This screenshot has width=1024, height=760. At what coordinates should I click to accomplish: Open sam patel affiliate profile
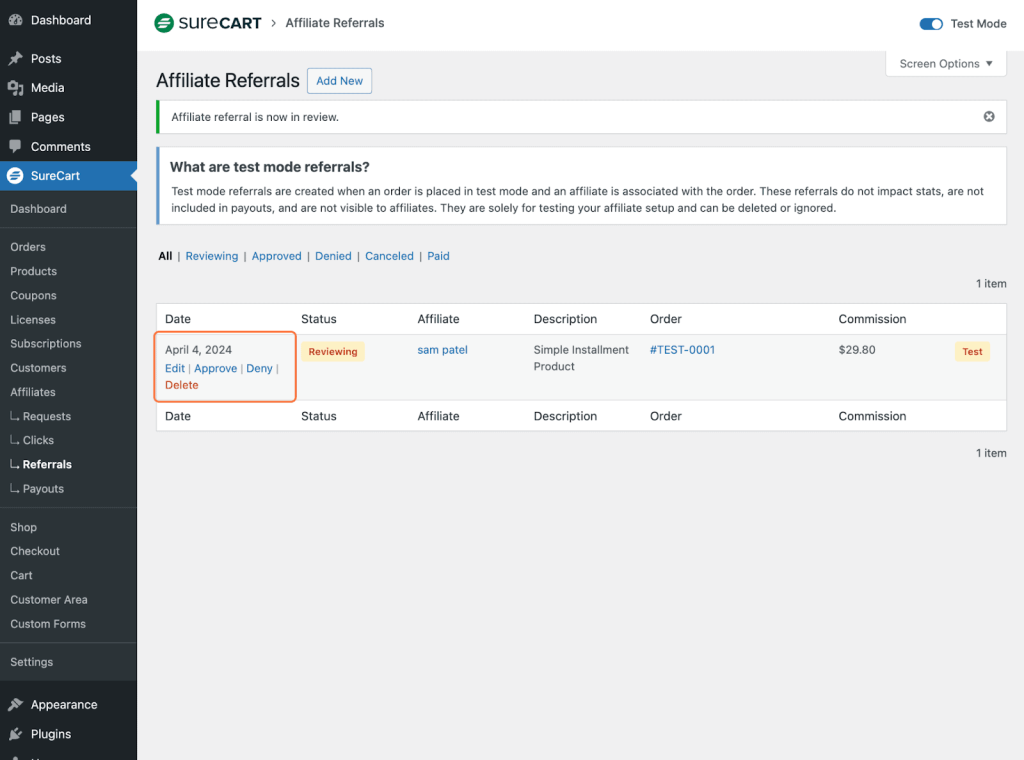click(x=442, y=350)
